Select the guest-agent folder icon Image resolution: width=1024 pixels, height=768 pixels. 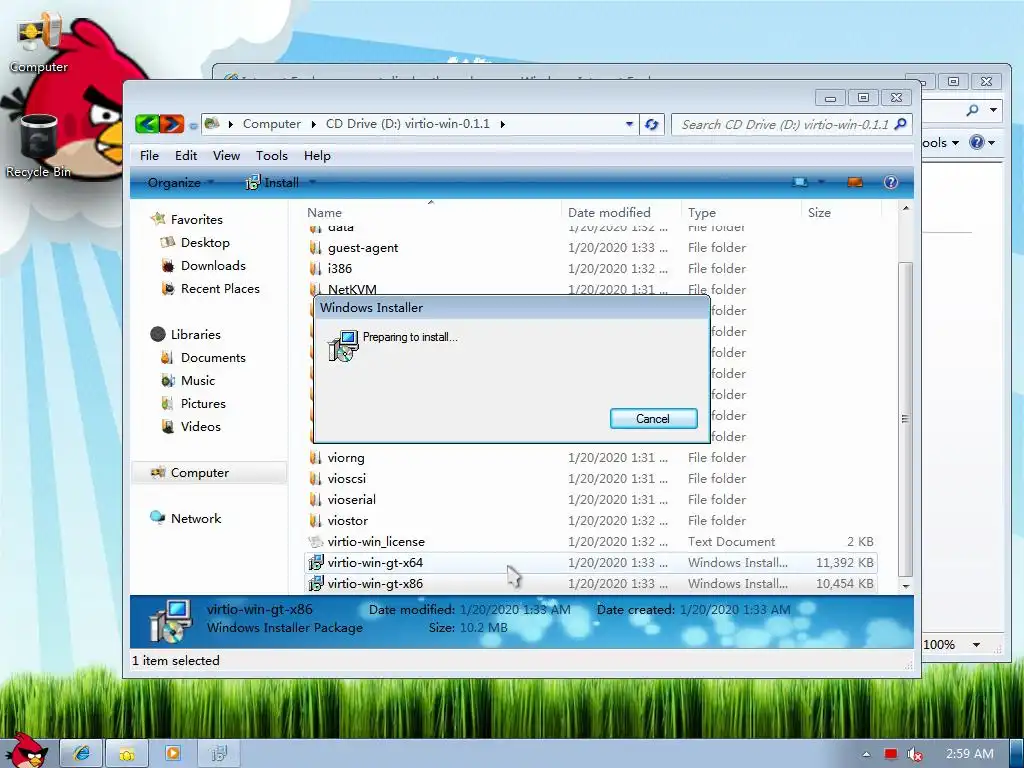pos(315,248)
